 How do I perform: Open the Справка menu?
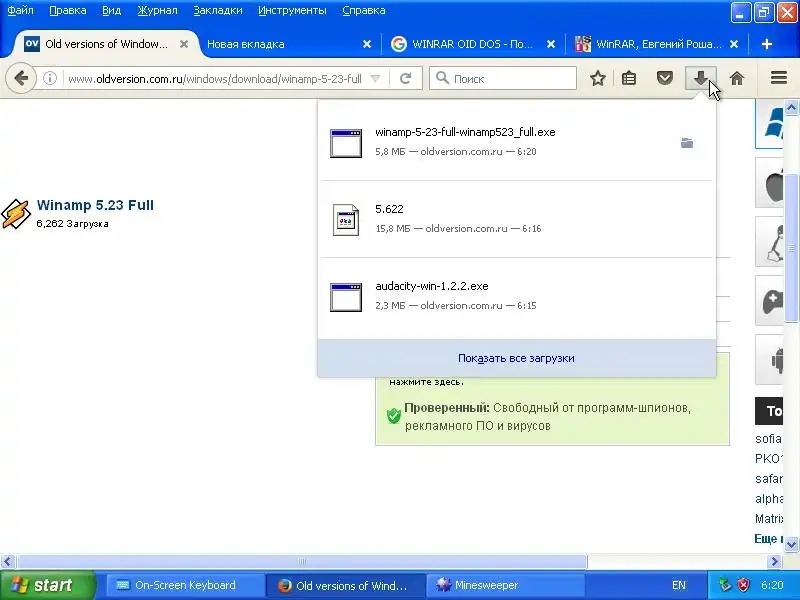point(364,11)
